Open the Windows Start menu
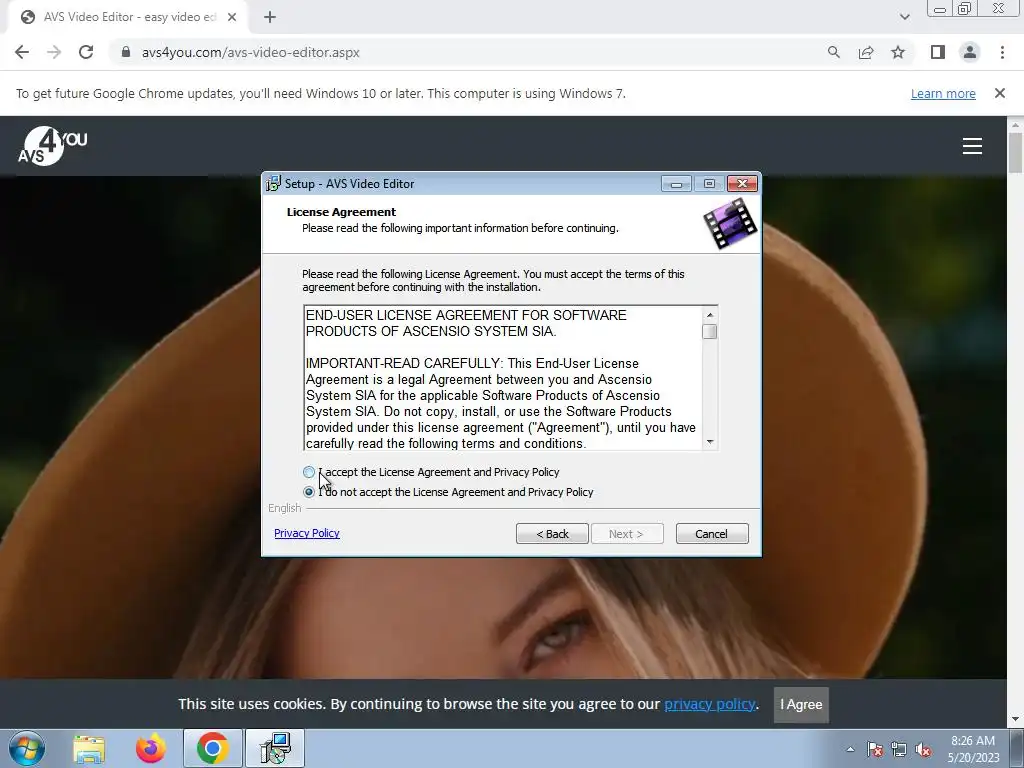1024x768 pixels. click(x=27, y=748)
